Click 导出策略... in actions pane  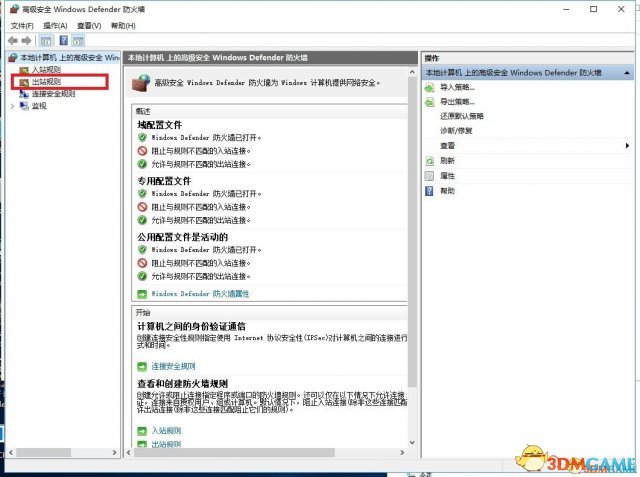click(457, 102)
